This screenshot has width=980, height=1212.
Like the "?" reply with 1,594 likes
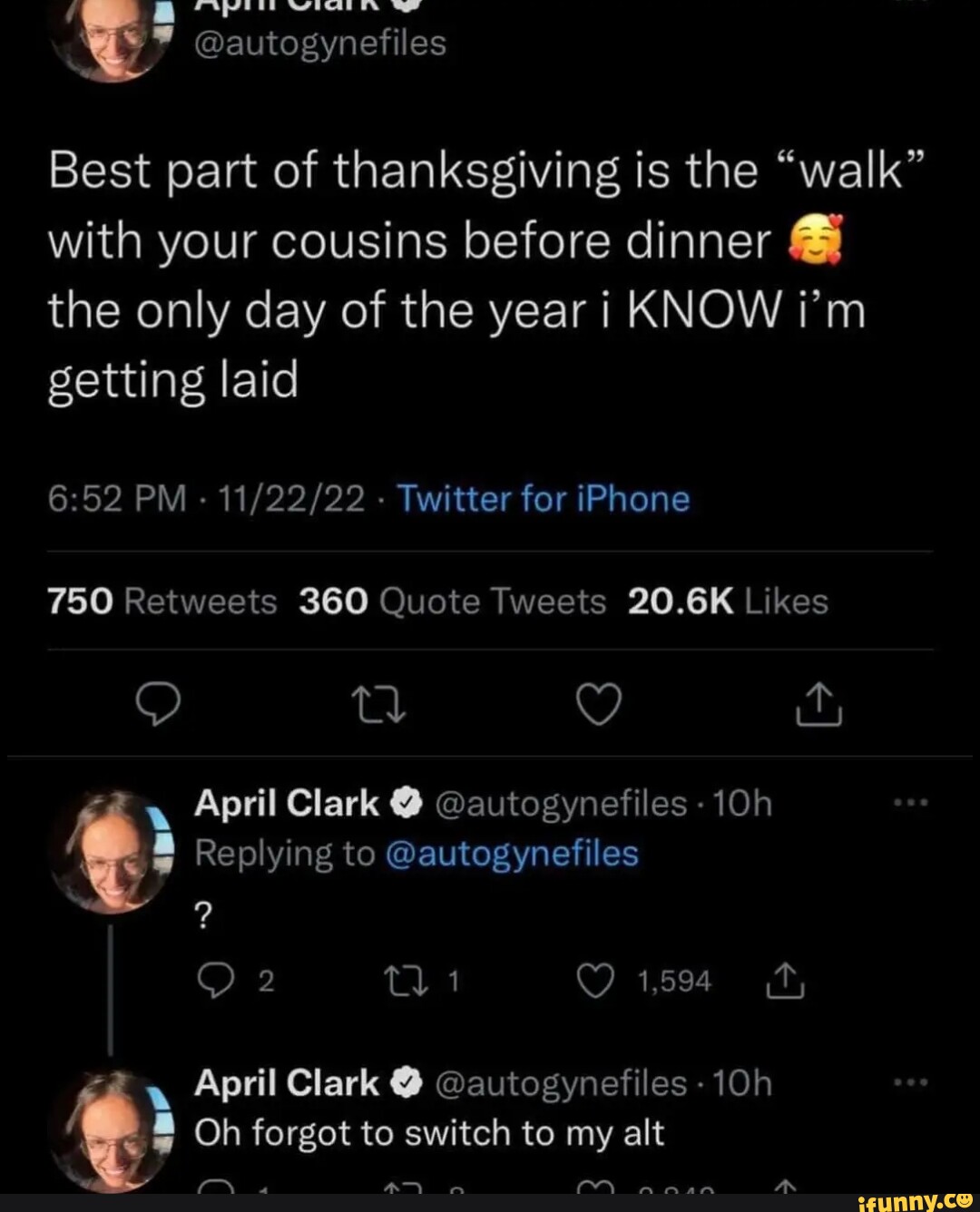click(x=596, y=982)
